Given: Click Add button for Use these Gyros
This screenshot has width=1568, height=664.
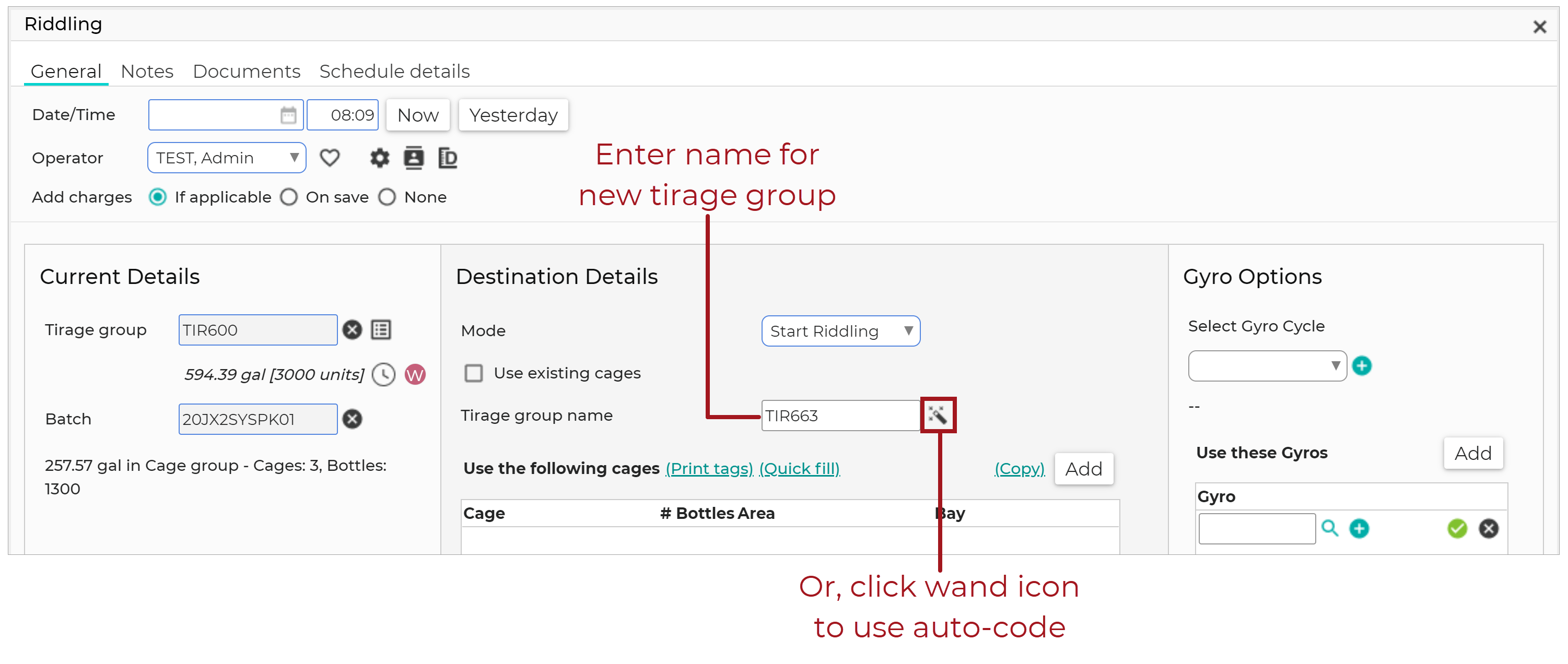Looking at the screenshot, I should click(x=1473, y=453).
